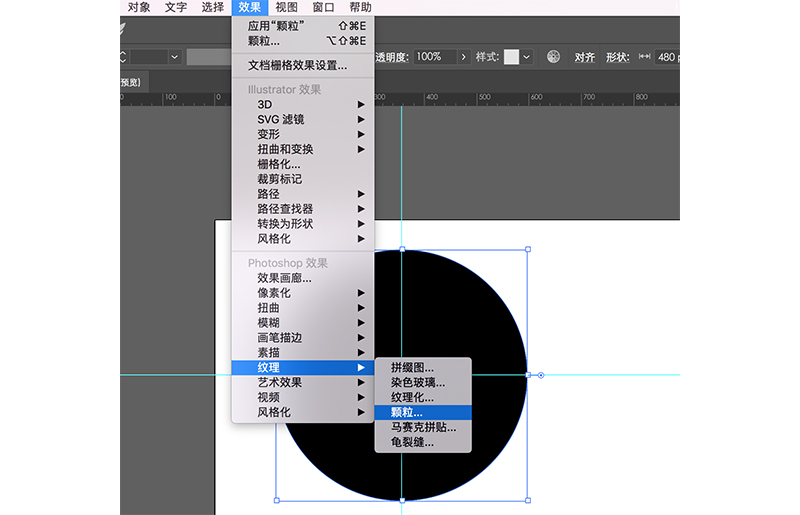The width and height of the screenshot is (800, 515).
Task: Expand the 模糊 submenu
Action: 303,323
